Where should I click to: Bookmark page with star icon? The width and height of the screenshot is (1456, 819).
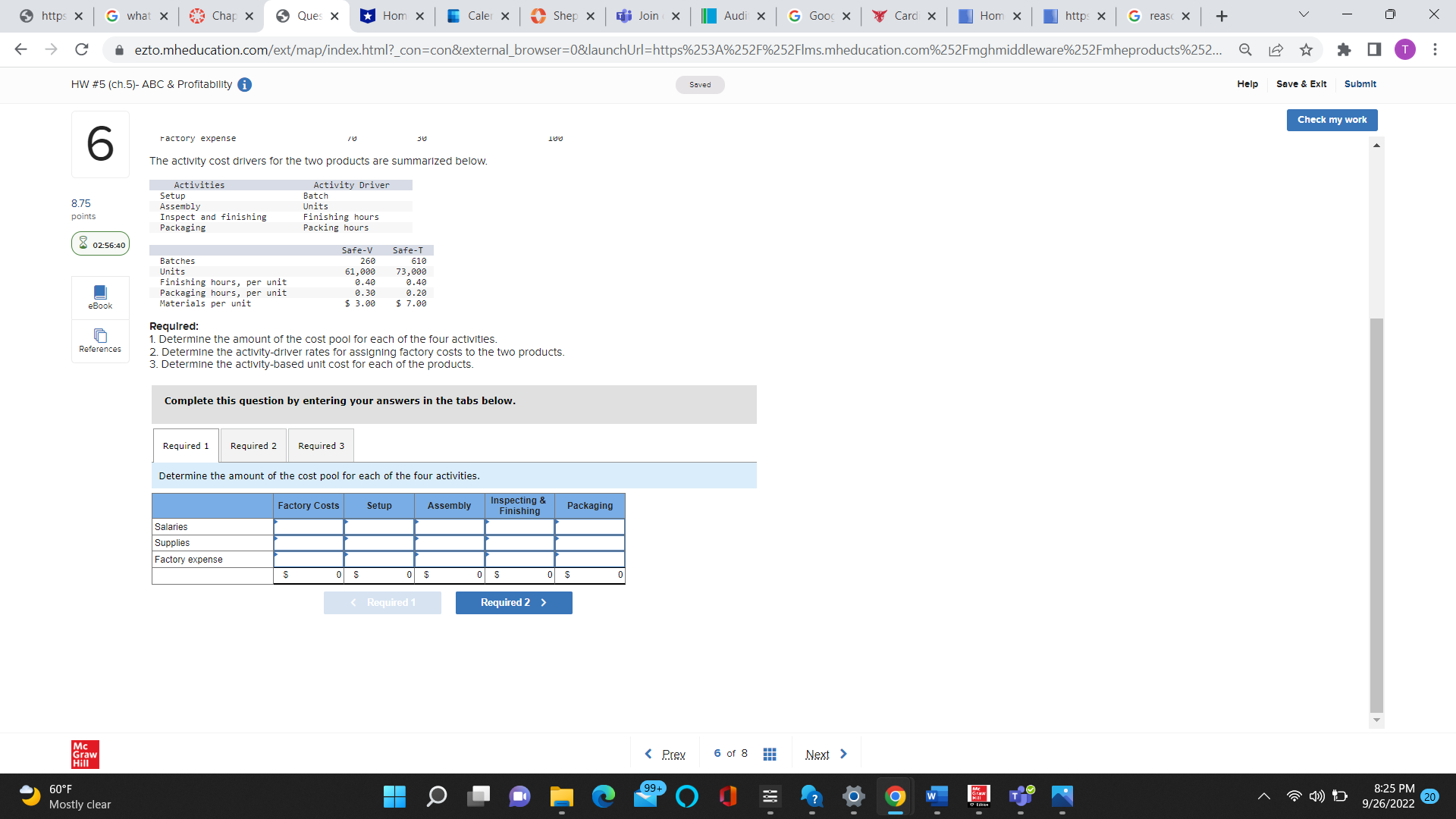tap(1306, 50)
